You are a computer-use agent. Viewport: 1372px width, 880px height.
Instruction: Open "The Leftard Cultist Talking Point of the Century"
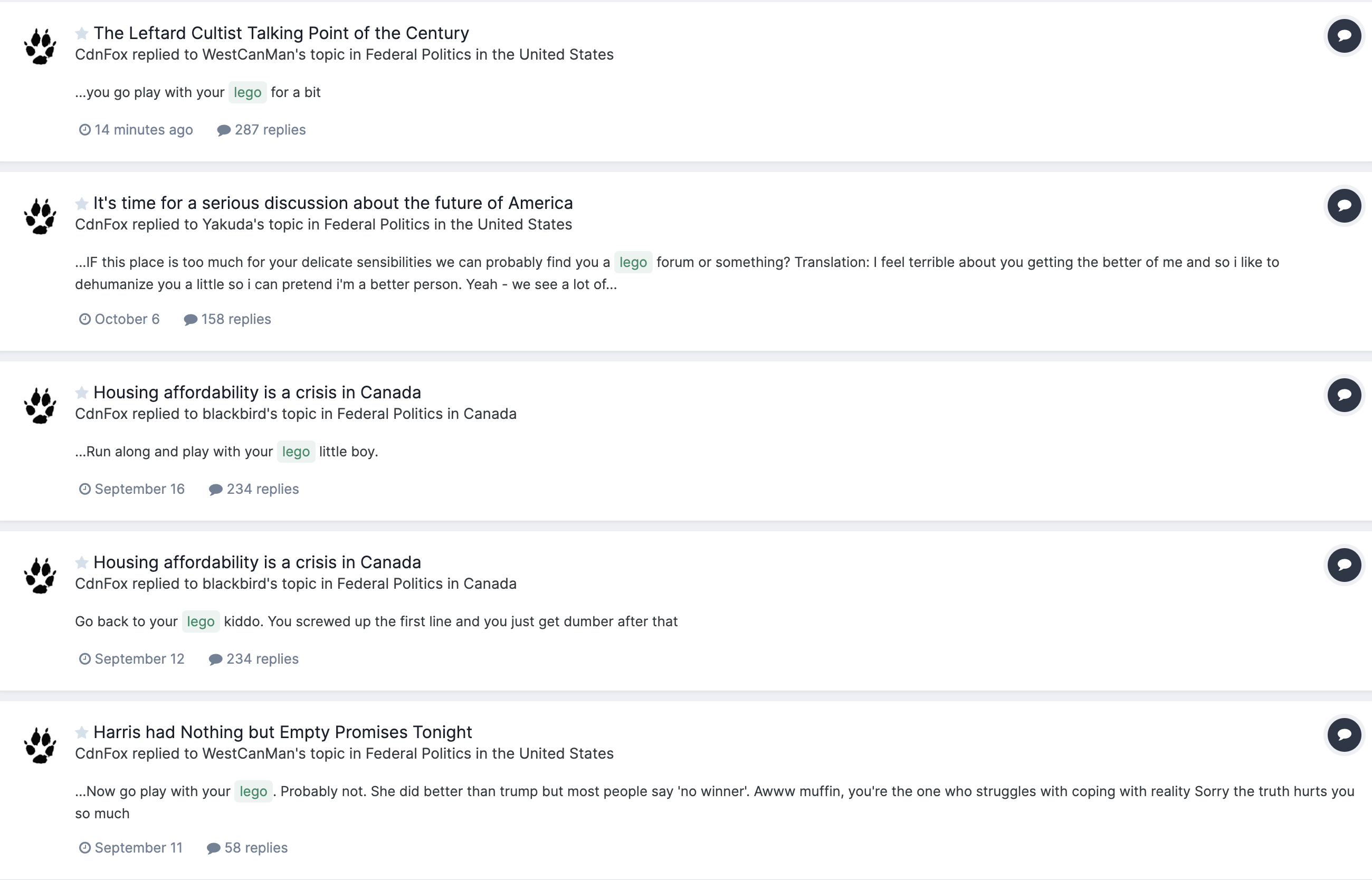[x=281, y=33]
